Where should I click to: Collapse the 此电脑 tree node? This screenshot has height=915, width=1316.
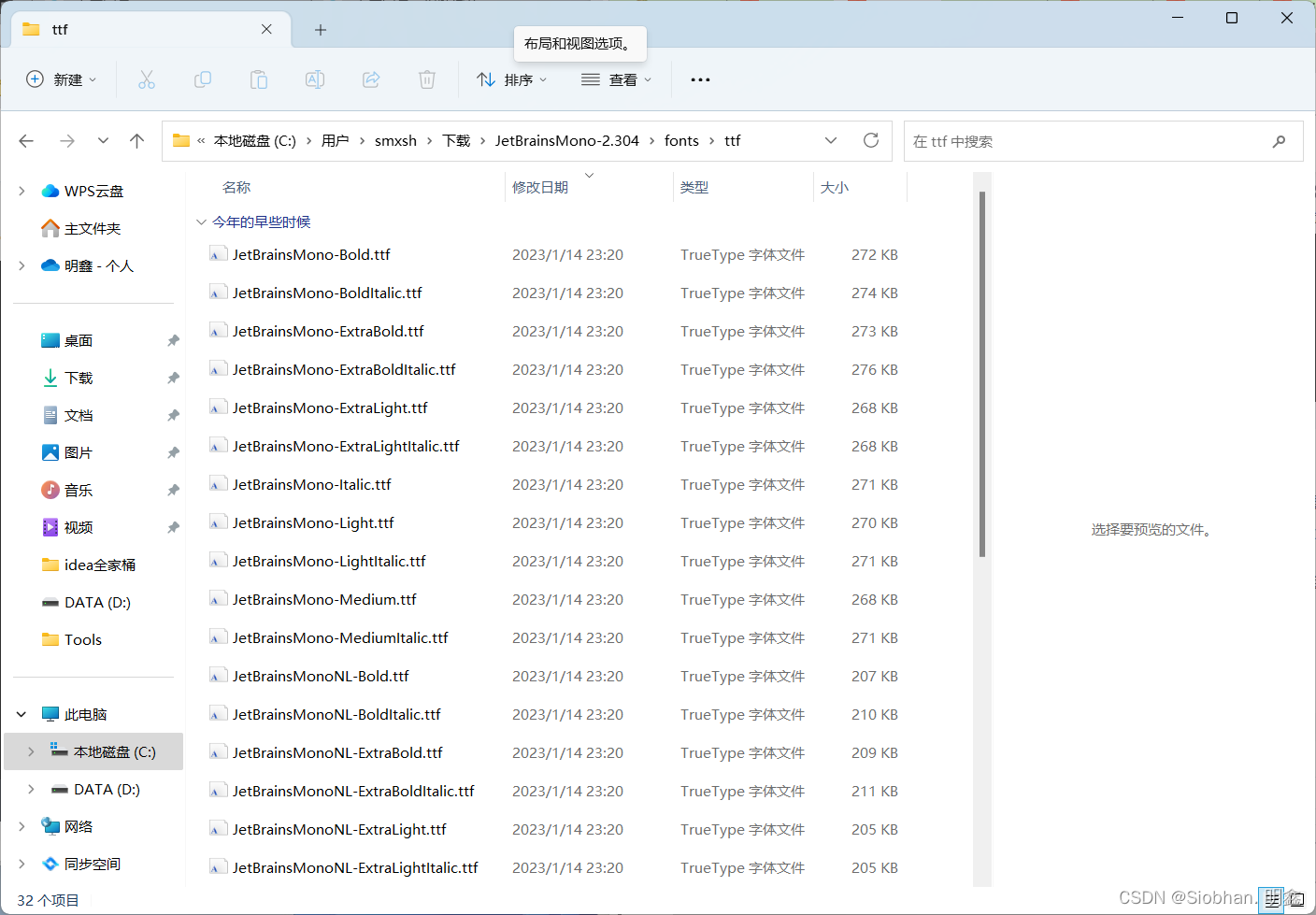tap(21, 714)
